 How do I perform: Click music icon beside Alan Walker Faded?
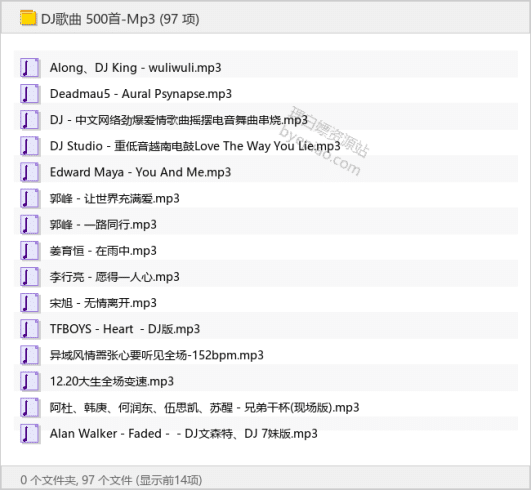click(x=29, y=433)
